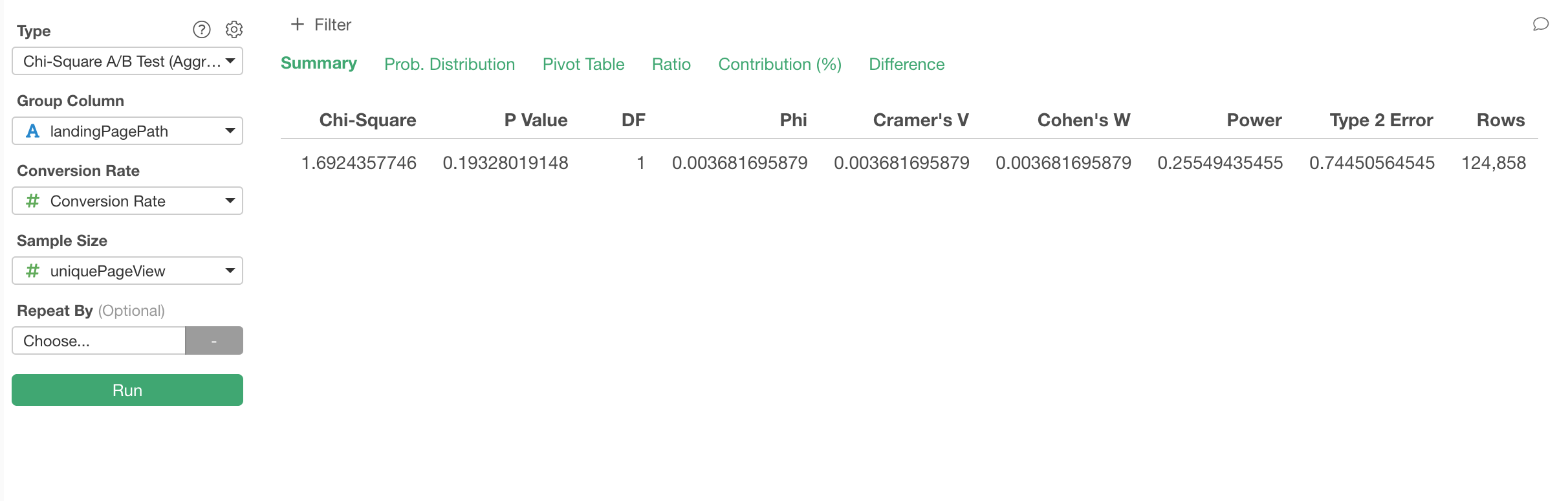
Task: Click the P Value column header
Action: [x=536, y=120]
